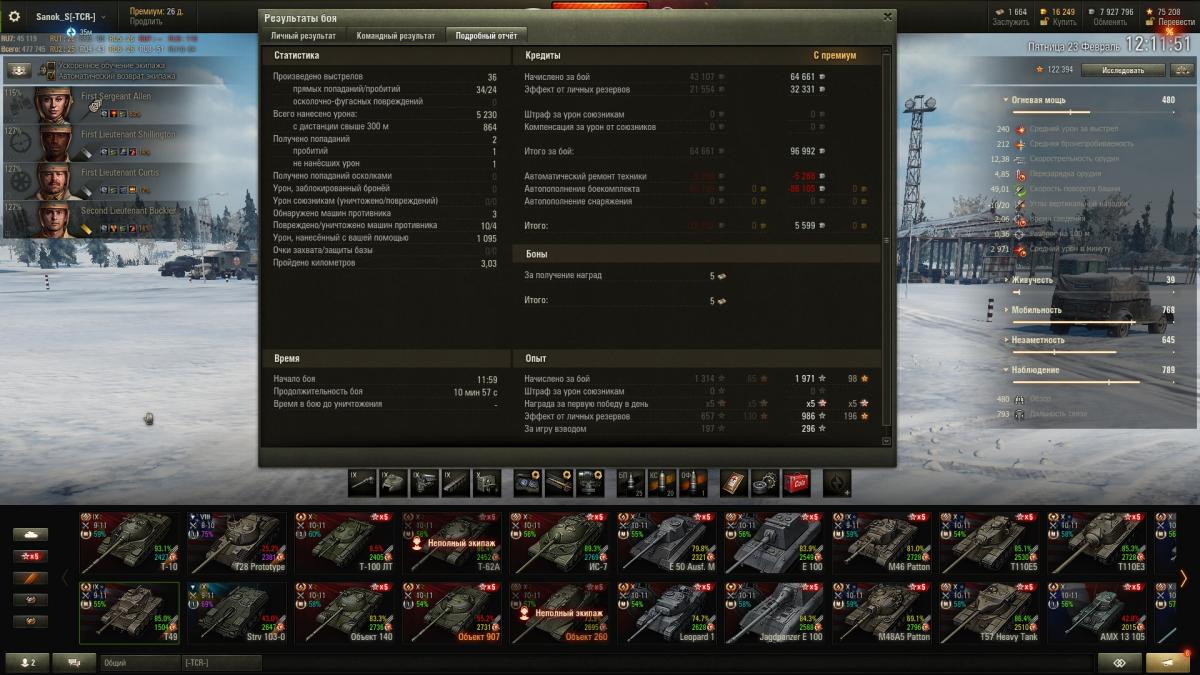Click the Мобильность progress bar
The height and width of the screenshot is (675, 1200).
tap(1094, 322)
